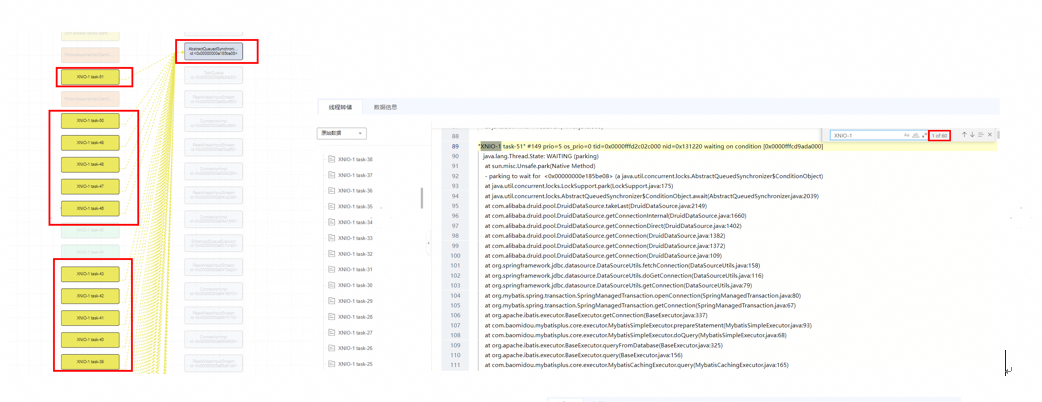Go to next match with the down arrow
The width and height of the screenshot is (1042, 402).
pos(972,135)
